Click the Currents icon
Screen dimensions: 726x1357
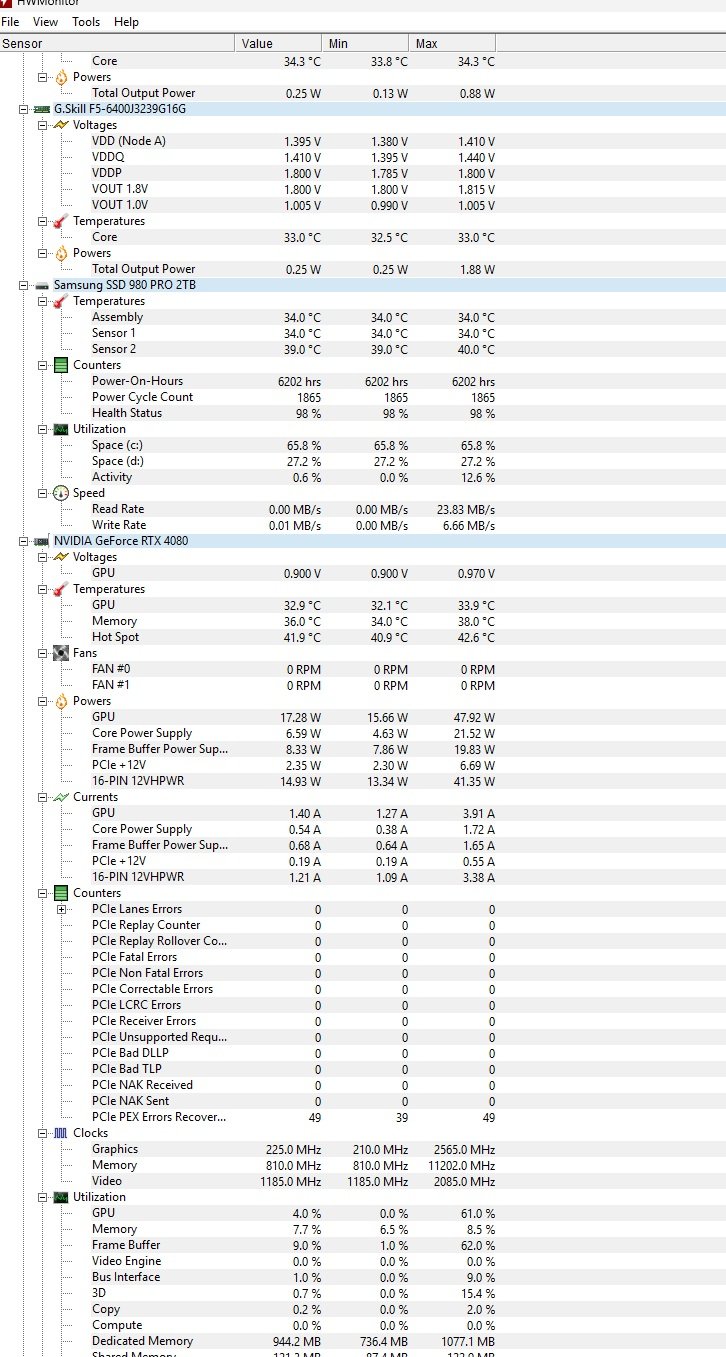(x=61, y=797)
